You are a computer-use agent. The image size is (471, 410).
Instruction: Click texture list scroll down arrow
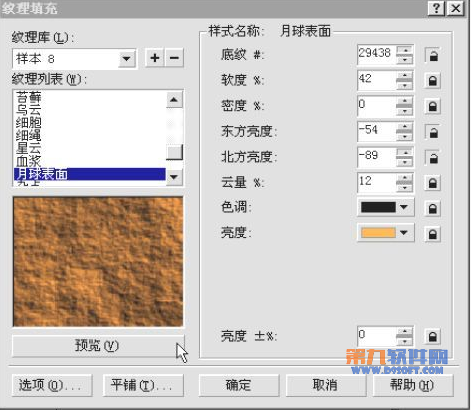[174, 177]
